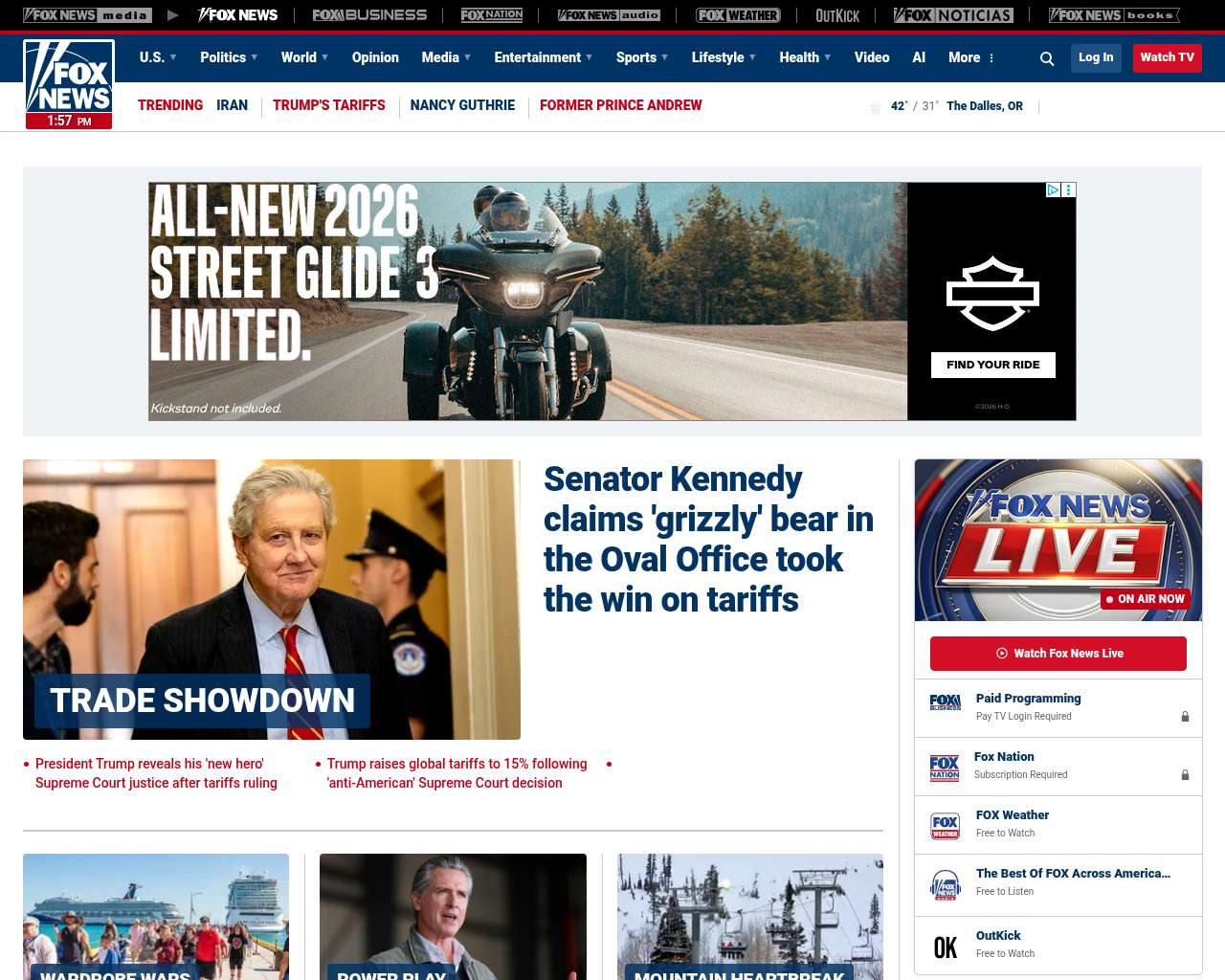Open the Senator Kennedy headline photo

272,599
